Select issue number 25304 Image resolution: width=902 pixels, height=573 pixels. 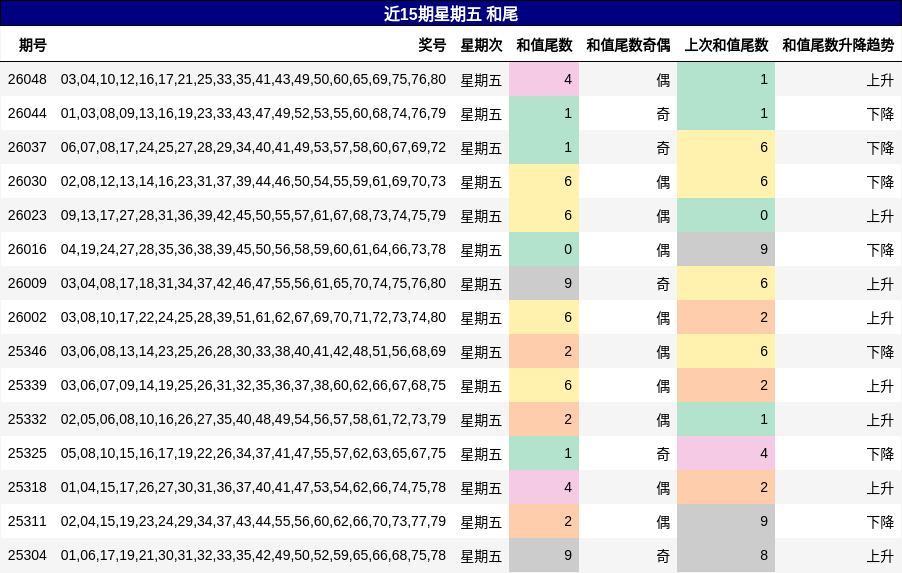27,555
